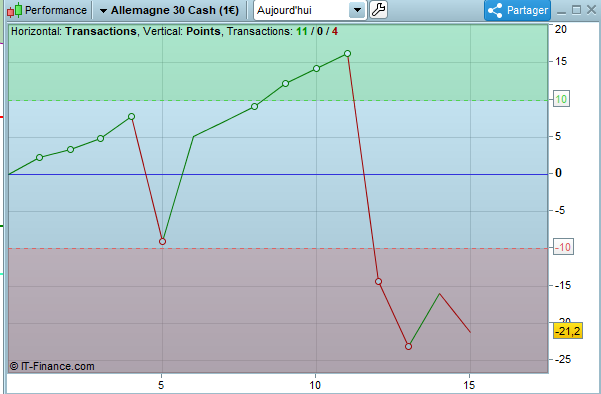
Task: Click the Partager share button
Action: 517,10
